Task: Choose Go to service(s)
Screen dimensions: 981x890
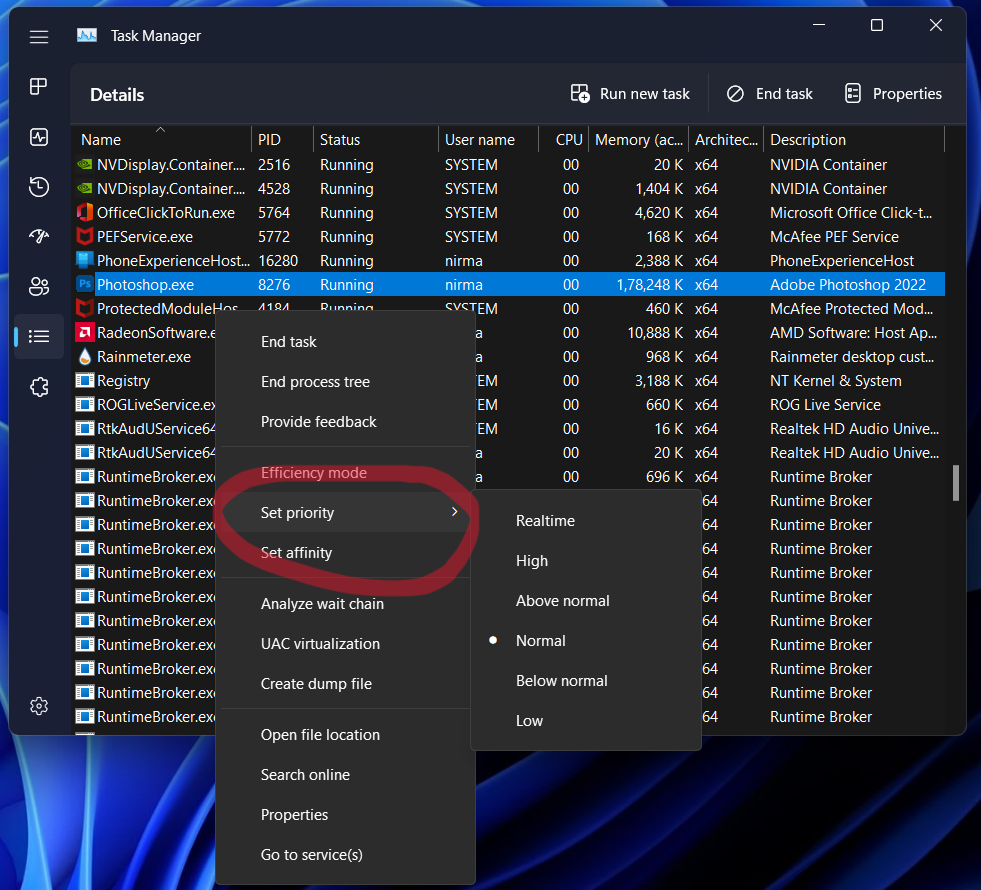Action: 345,854
